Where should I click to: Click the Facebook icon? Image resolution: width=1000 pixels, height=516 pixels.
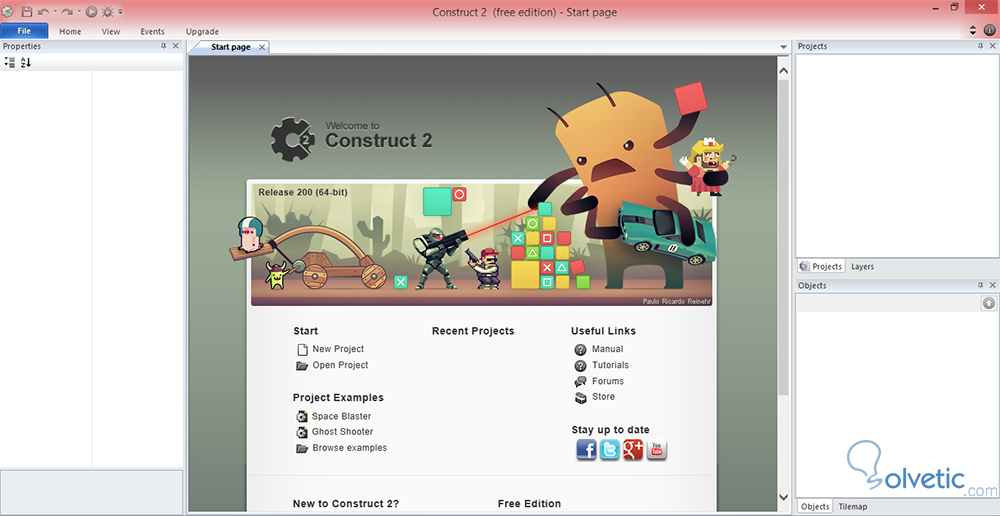click(x=586, y=450)
